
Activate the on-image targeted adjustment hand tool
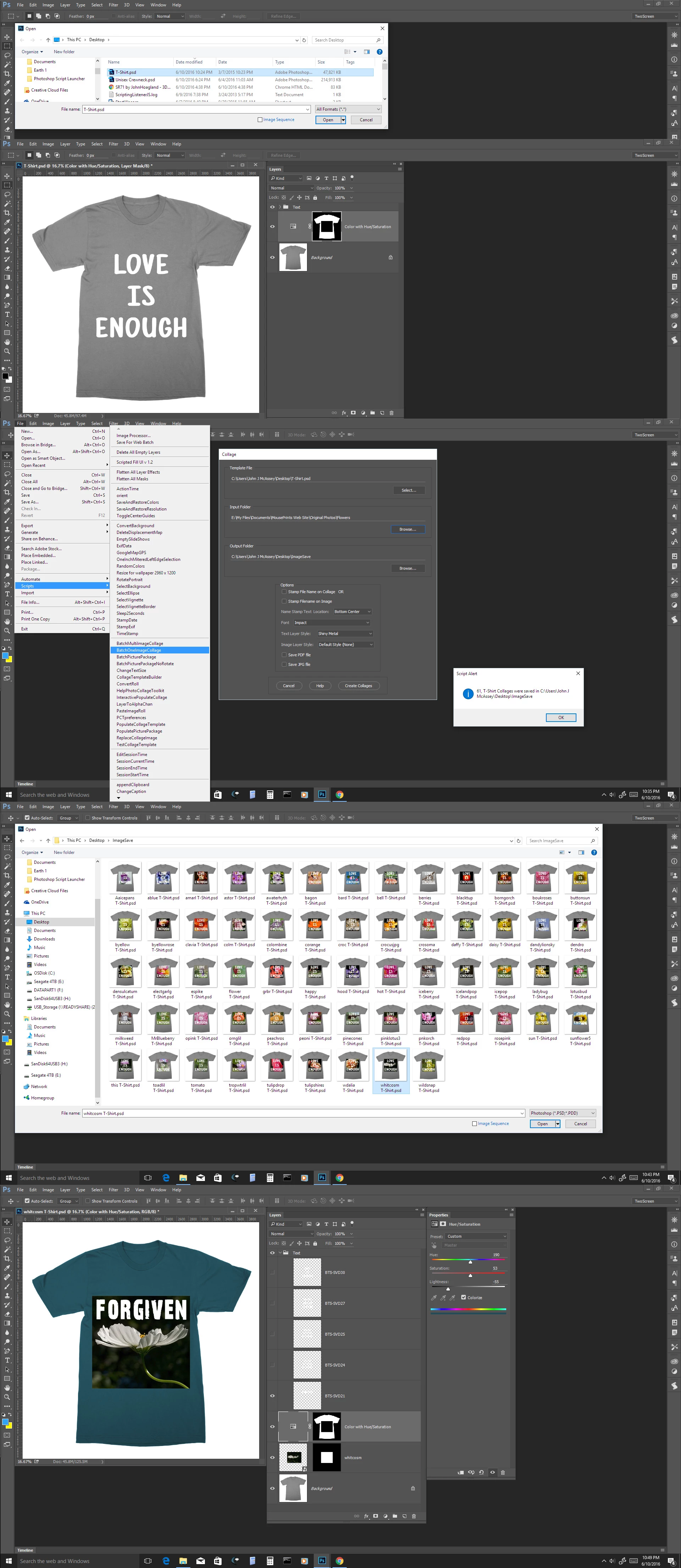(x=434, y=1245)
